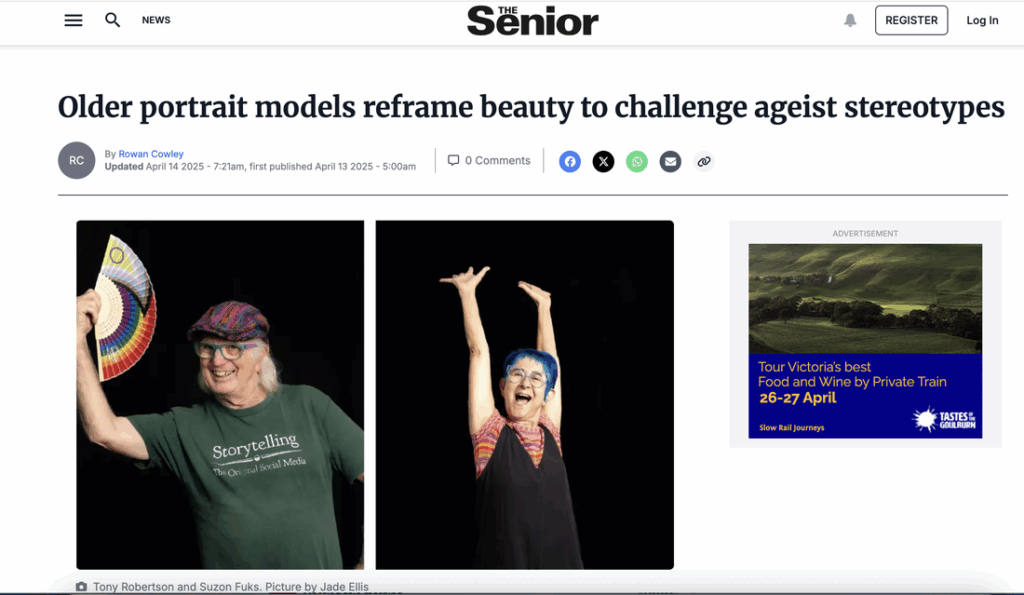
Task: Open photo of woman with blue hair
Action: 524,394
